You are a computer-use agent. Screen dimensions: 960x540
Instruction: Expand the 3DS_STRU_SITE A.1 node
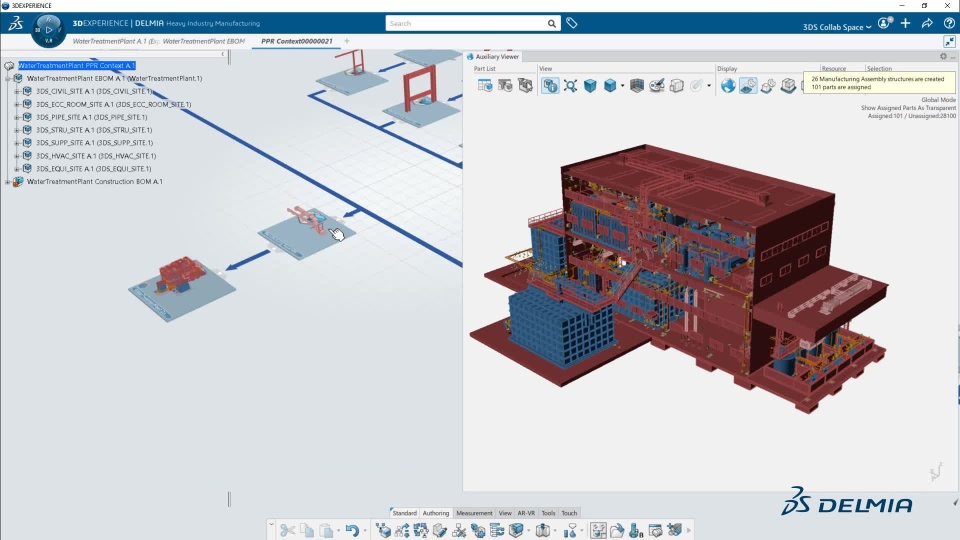(17, 130)
